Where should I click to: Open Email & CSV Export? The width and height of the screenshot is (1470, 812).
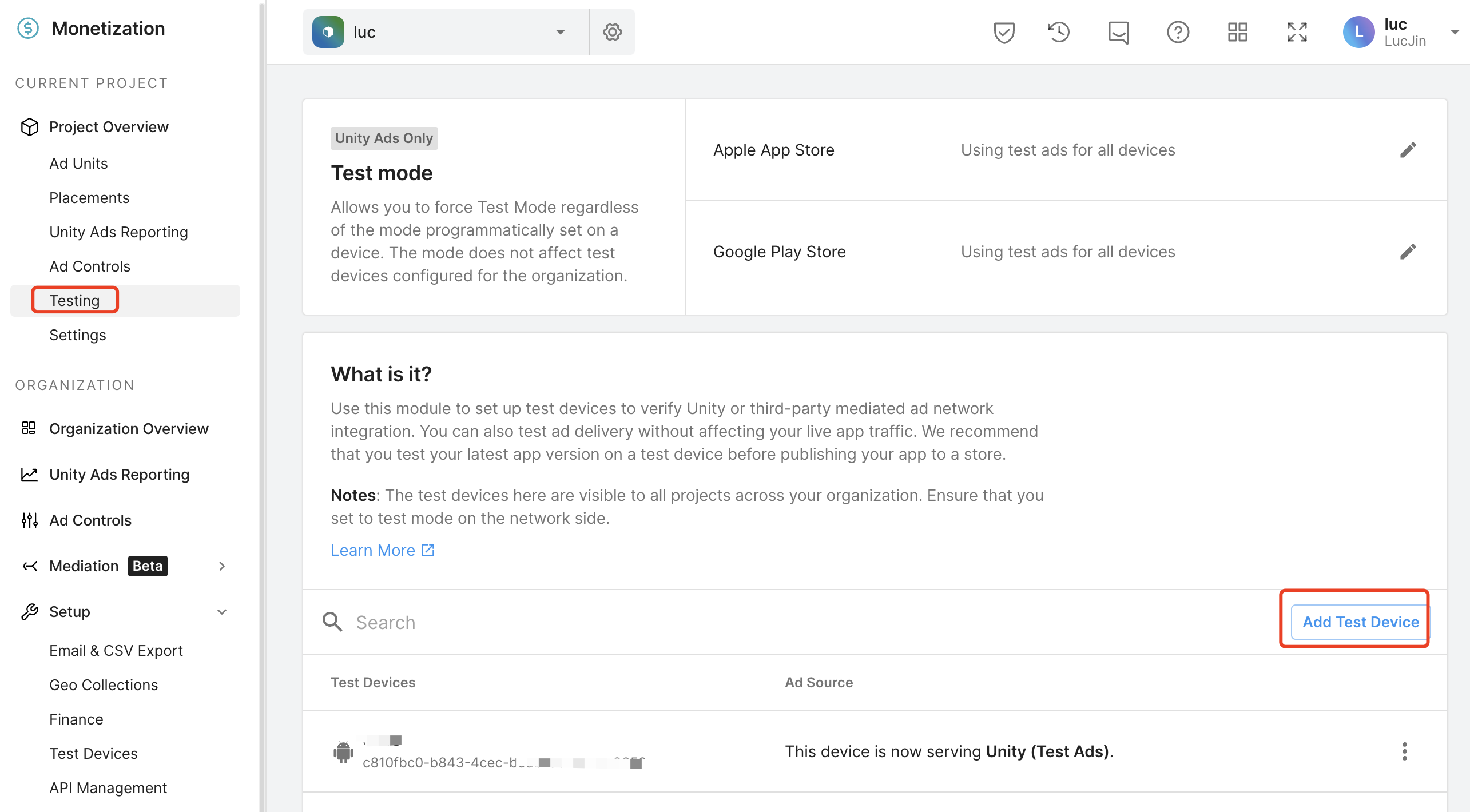click(116, 651)
